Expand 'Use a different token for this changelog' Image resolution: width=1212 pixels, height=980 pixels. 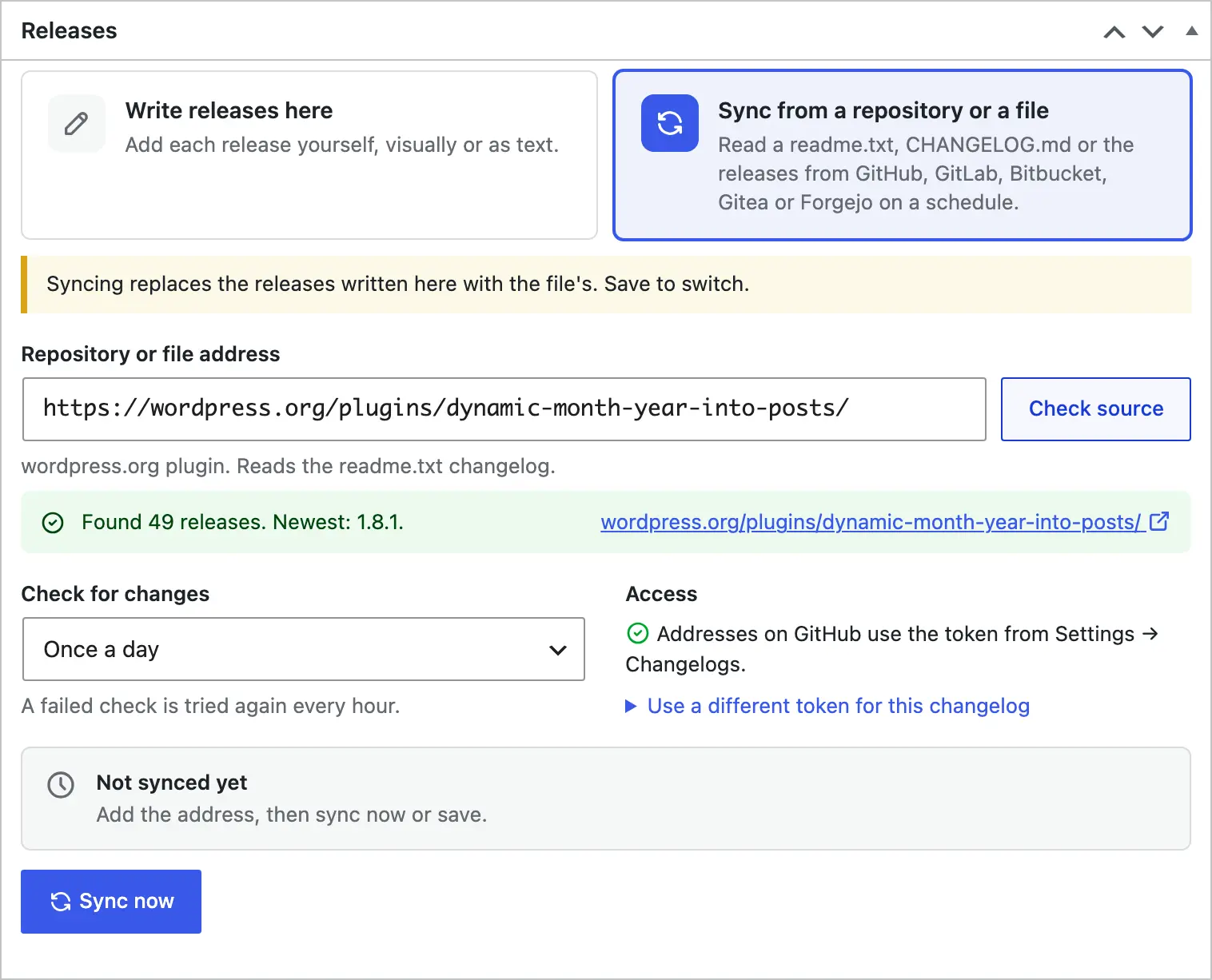[x=827, y=706]
